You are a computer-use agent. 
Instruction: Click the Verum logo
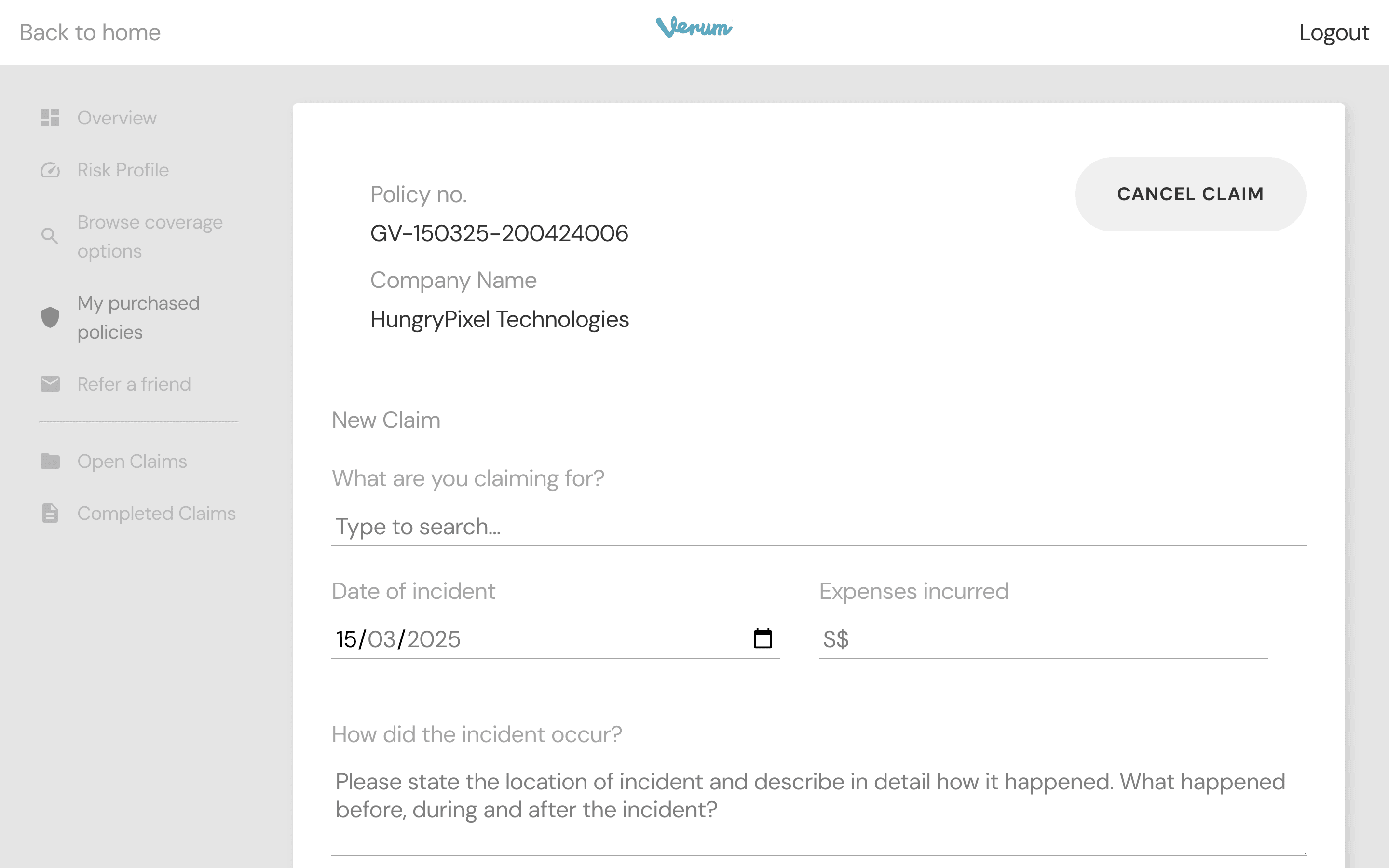coord(694,27)
